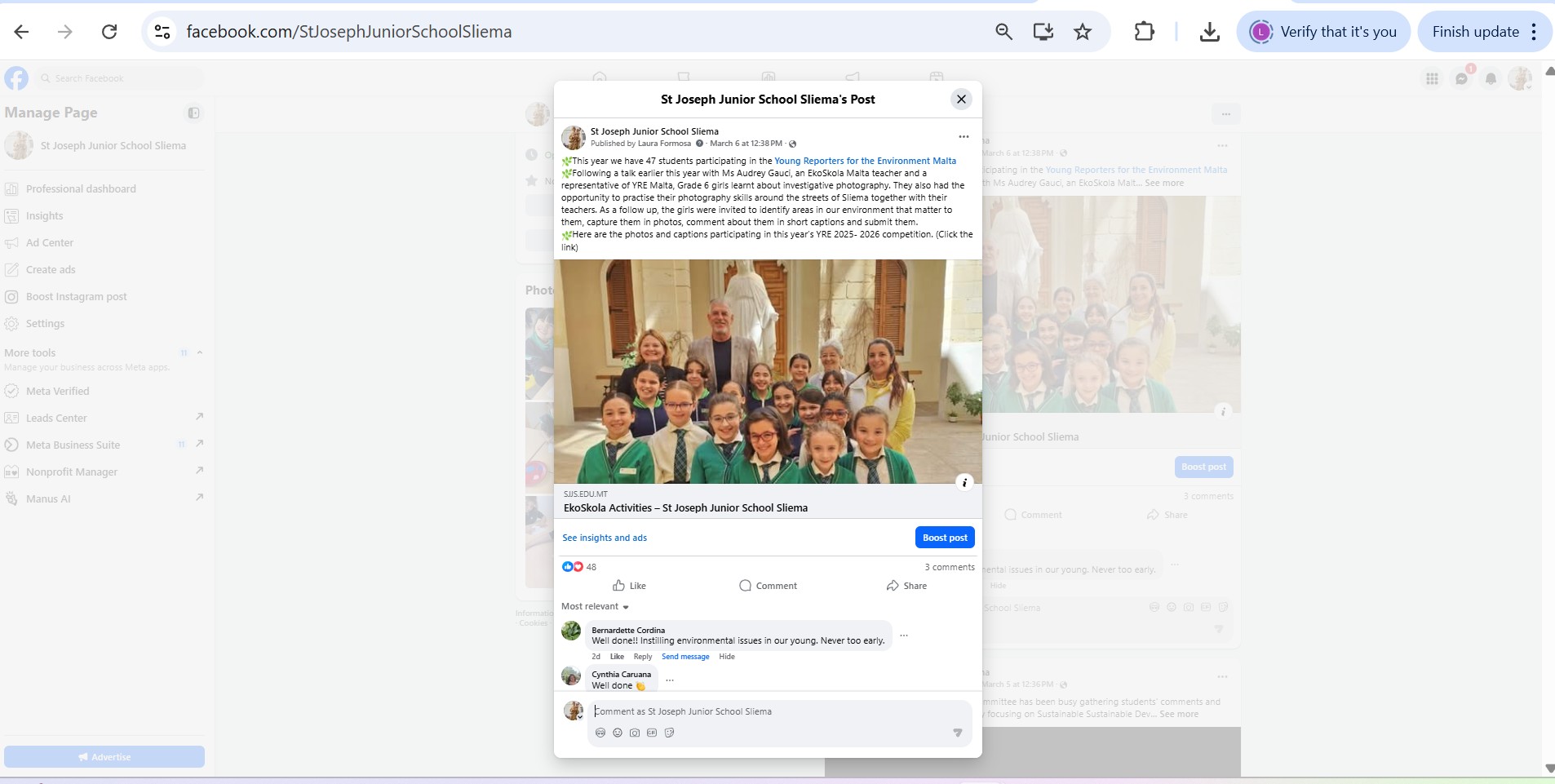
Task: Reply to Bernardette Cordina's comment
Action: (643, 657)
